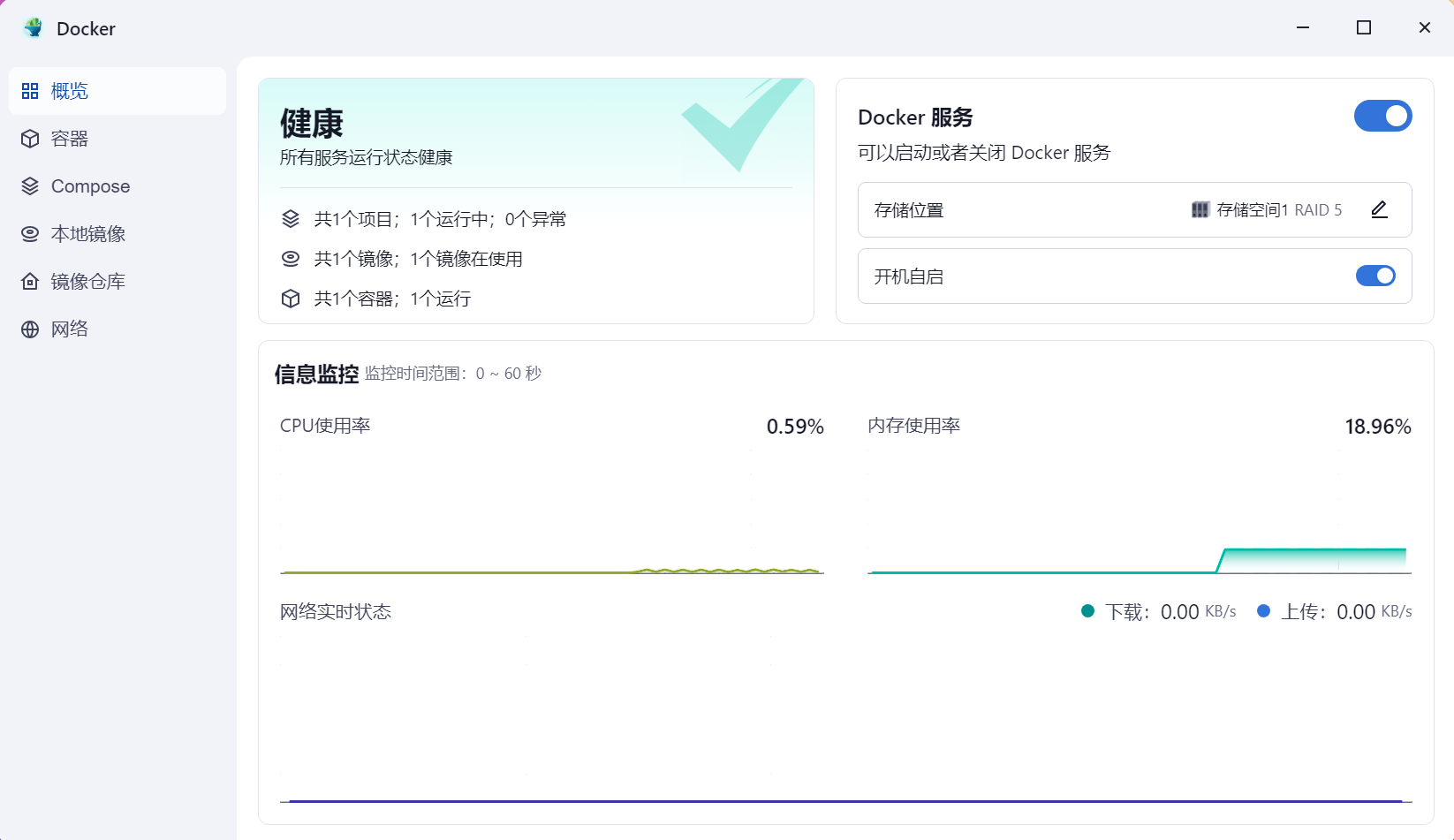The height and width of the screenshot is (840, 1454).
Task: Minimize the Docker window
Action: pyautogui.click(x=1303, y=27)
